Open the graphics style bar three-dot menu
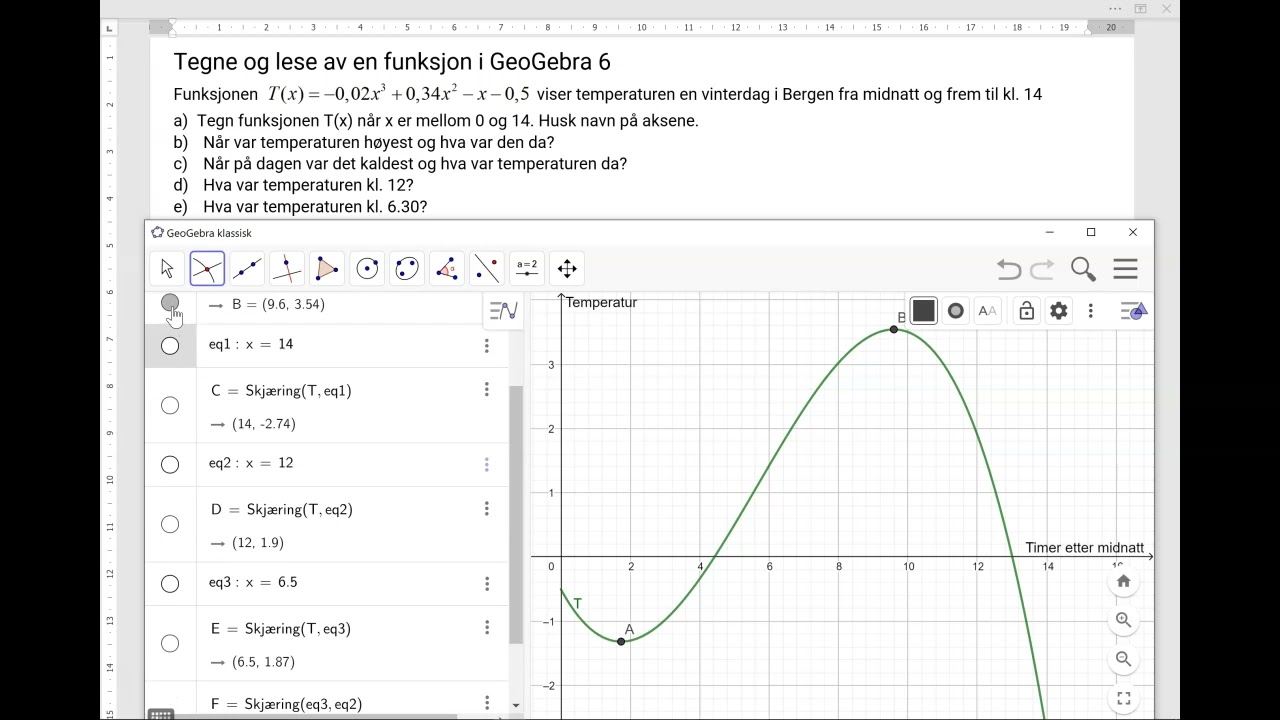 pos(1091,311)
